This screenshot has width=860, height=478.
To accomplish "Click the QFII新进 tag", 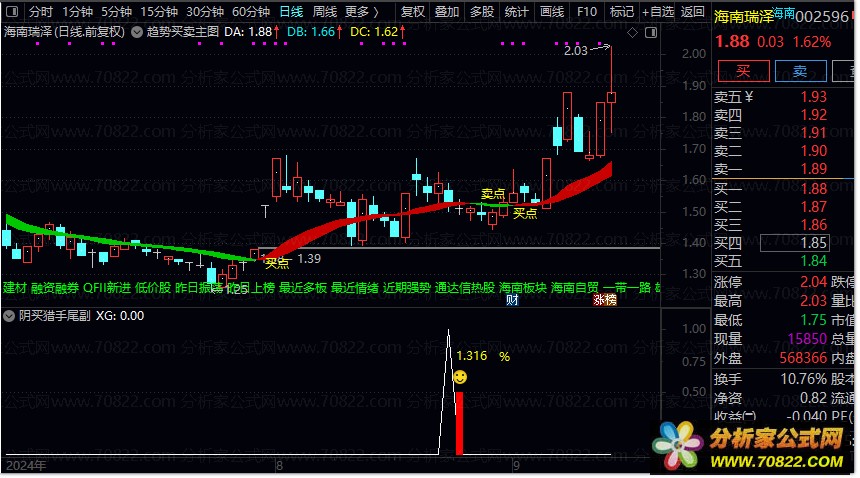I will click(x=107, y=288).
